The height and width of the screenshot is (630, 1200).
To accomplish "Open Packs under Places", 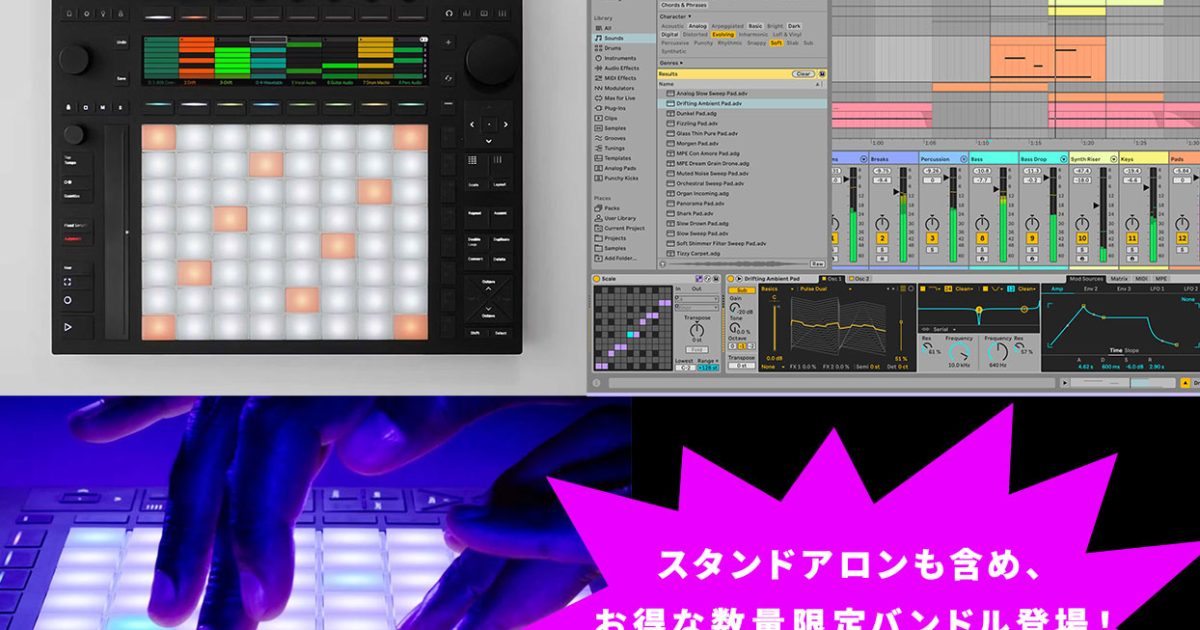I will click(x=611, y=208).
